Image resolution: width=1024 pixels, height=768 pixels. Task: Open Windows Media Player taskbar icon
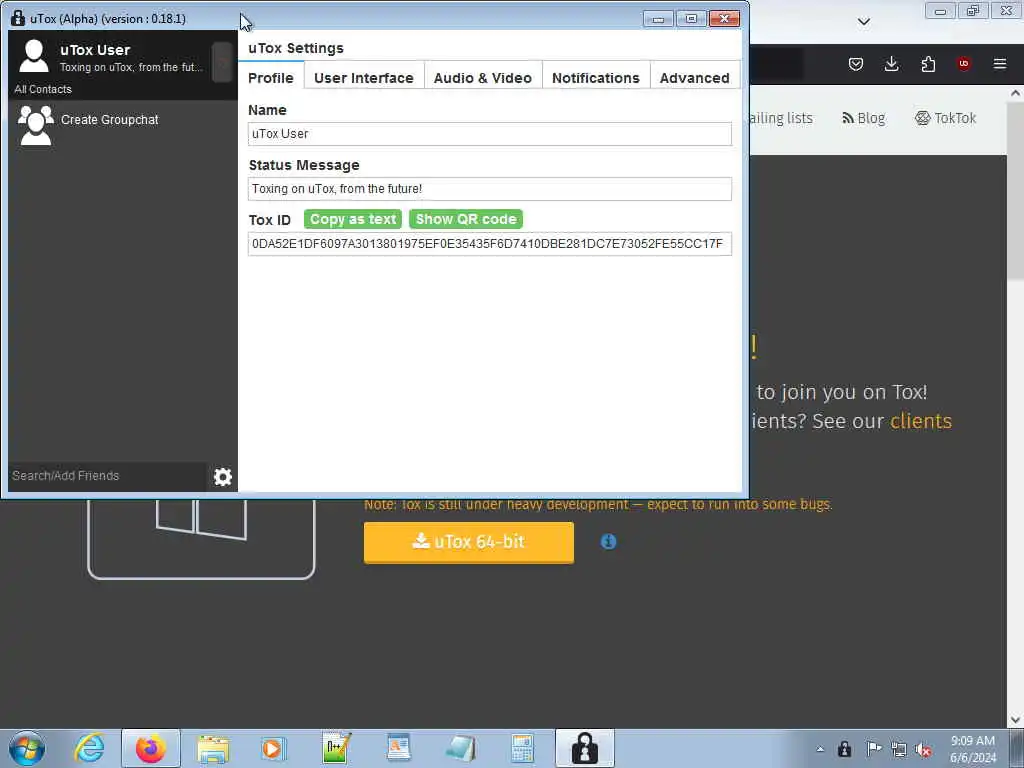[272, 748]
